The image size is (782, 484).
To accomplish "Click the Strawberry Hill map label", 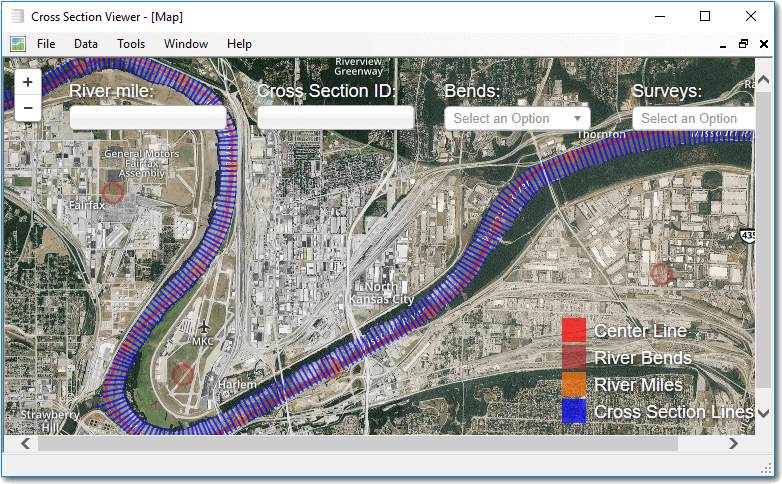I will (50, 421).
